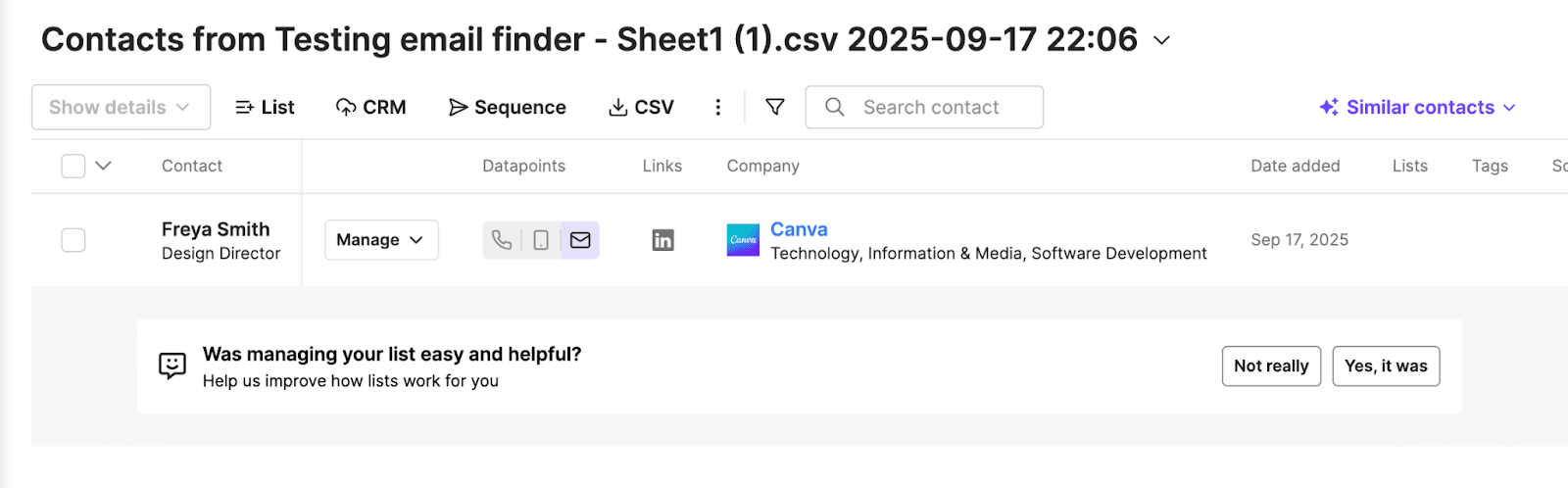Push contacts to CRM

coord(370,107)
